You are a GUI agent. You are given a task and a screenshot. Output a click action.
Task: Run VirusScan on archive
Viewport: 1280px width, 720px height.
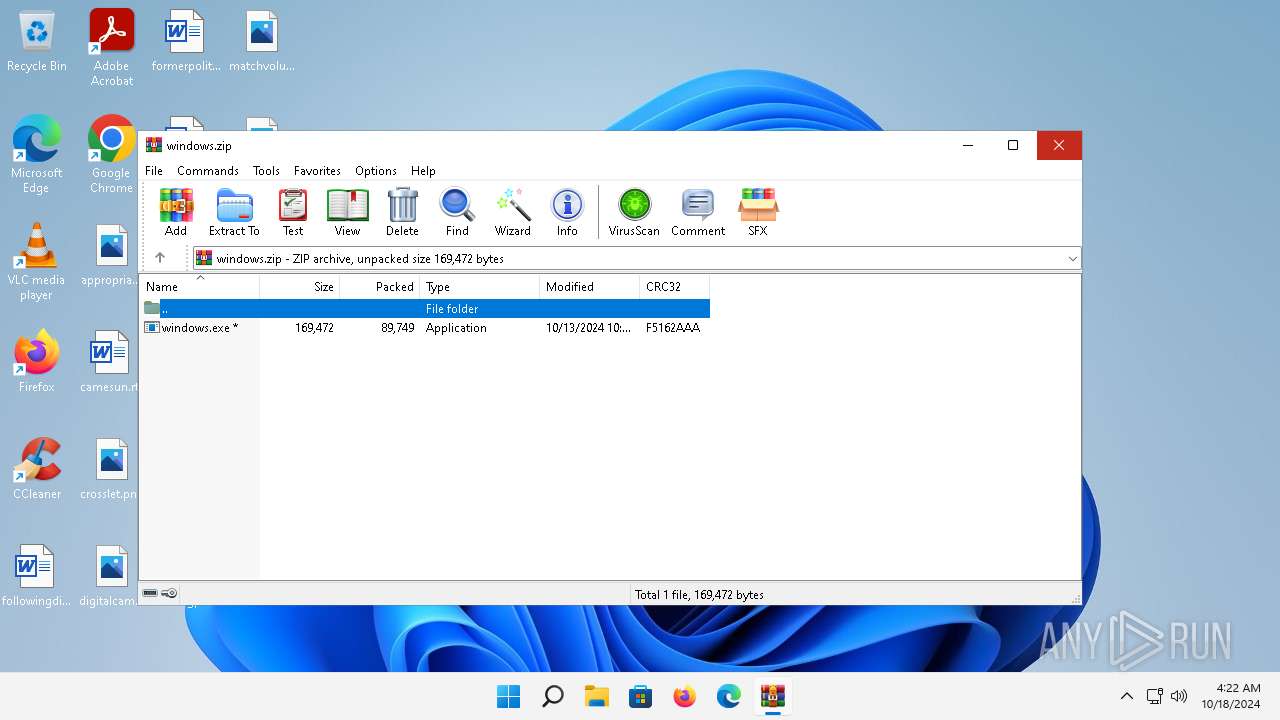click(634, 212)
